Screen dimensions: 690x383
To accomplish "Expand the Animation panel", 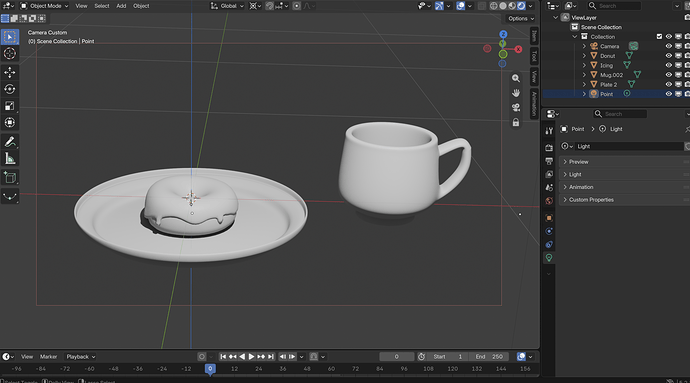I will 622,187.
